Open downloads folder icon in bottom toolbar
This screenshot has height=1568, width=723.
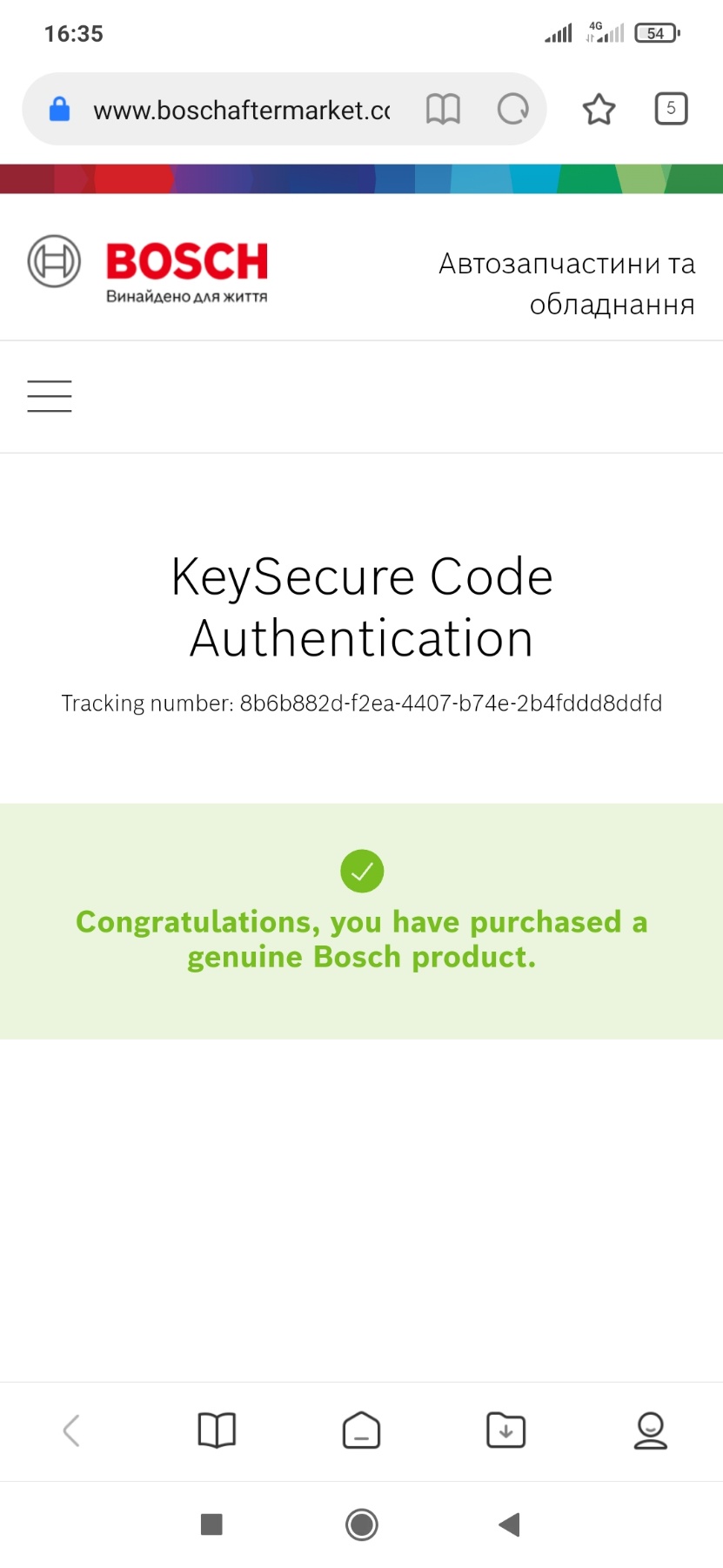point(505,1430)
